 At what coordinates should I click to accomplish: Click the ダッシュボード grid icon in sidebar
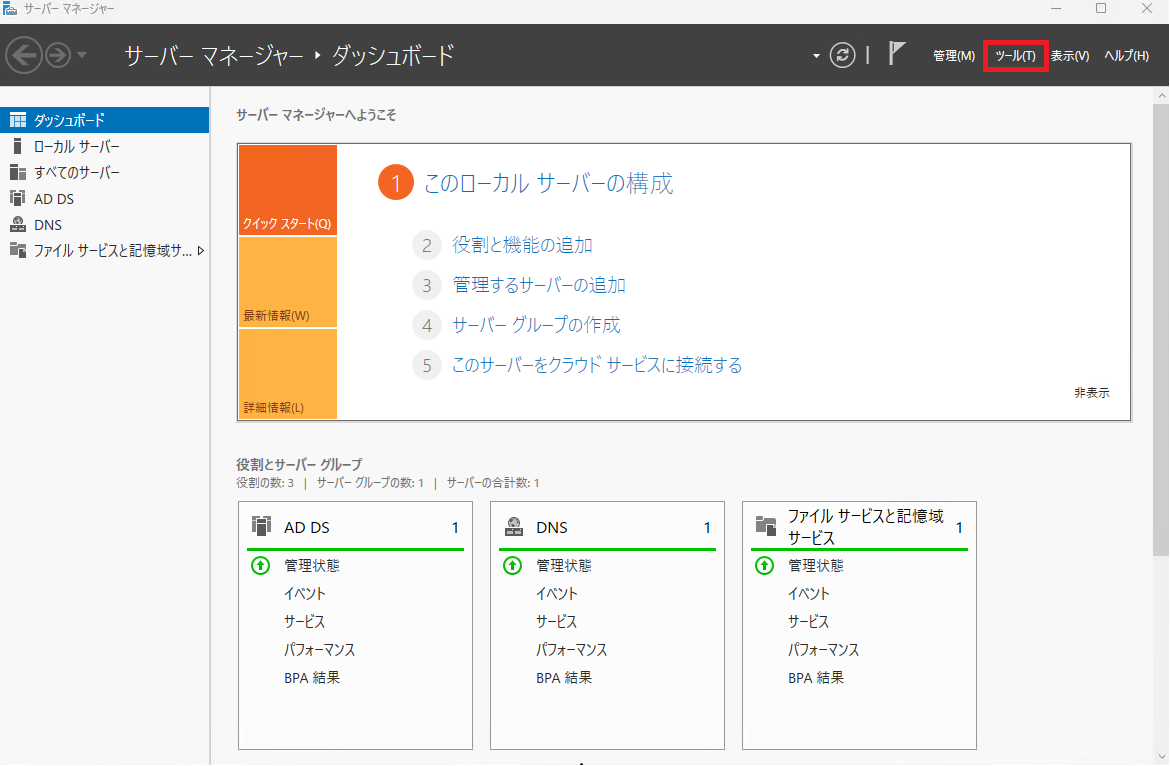coord(18,120)
